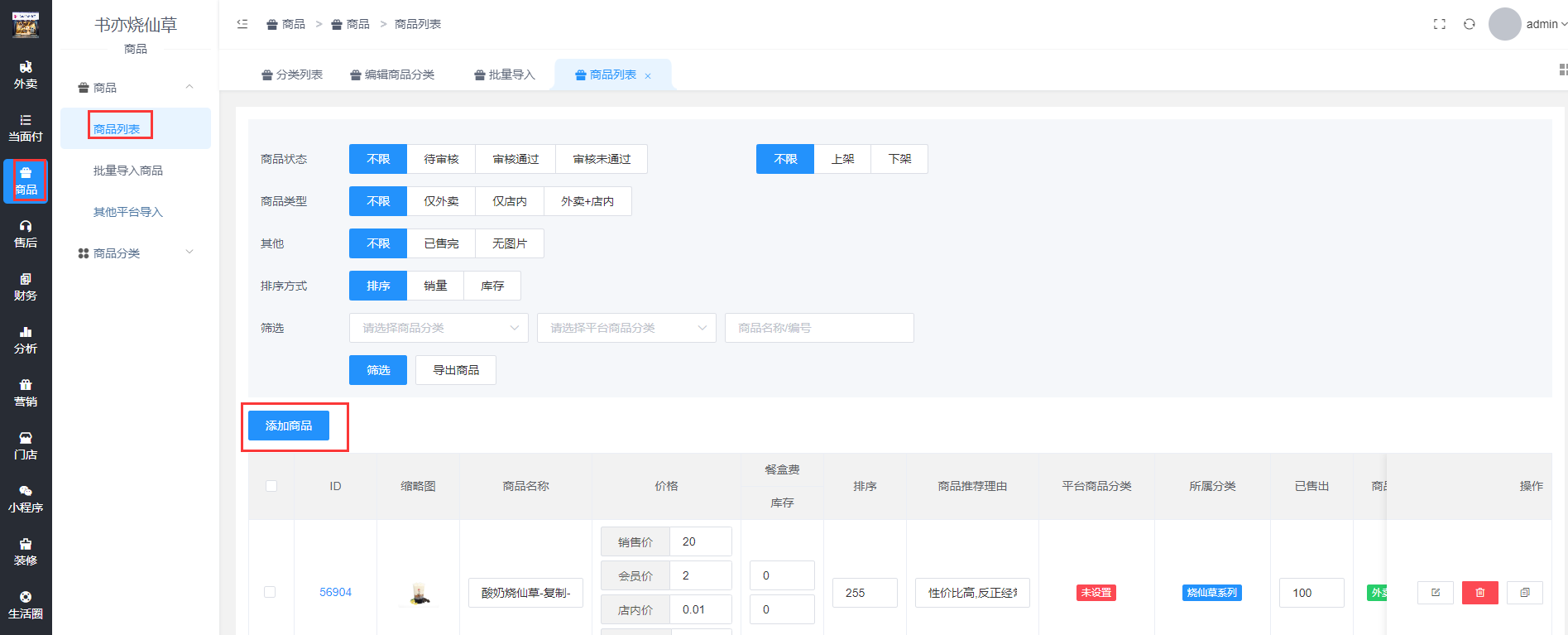
Task: Open the 装修 sidebar section
Action: tap(26, 552)
